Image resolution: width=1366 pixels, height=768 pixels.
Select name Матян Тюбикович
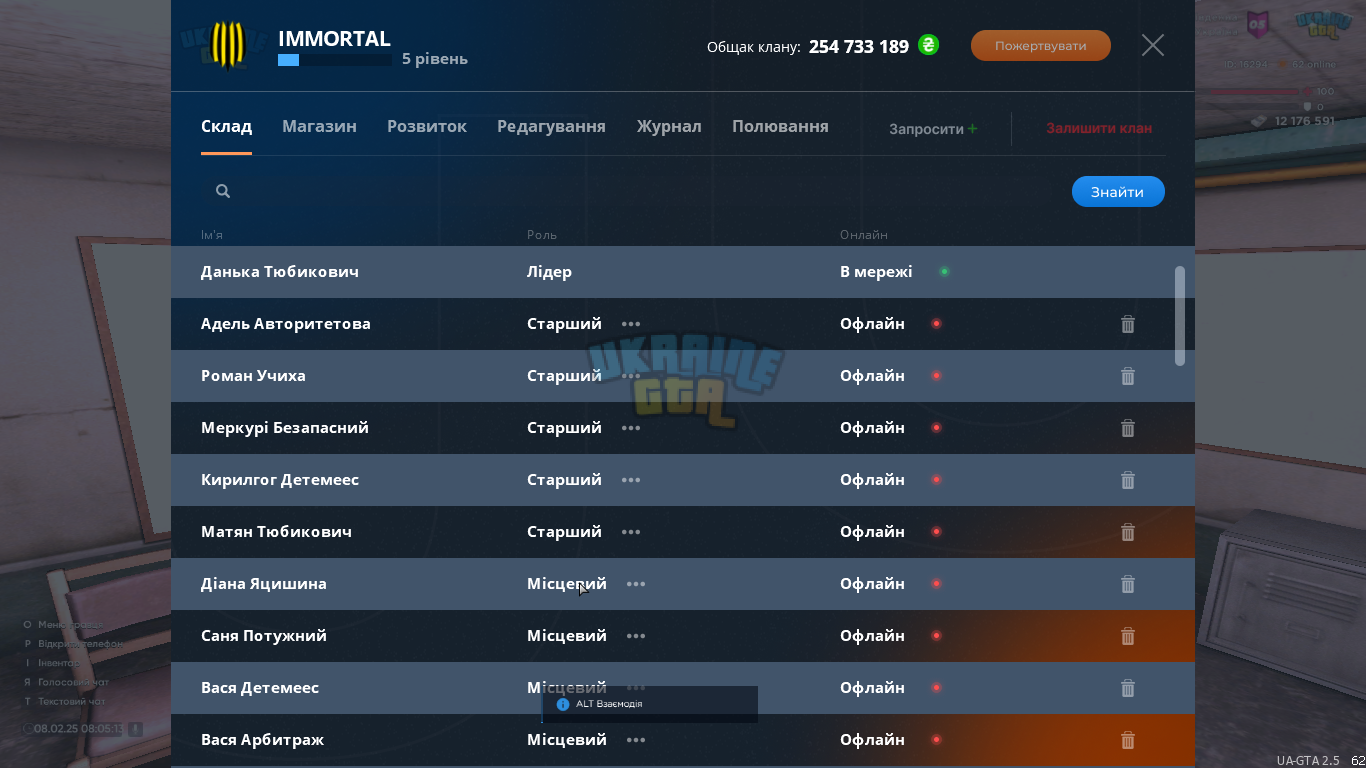[x=276, y=532]
